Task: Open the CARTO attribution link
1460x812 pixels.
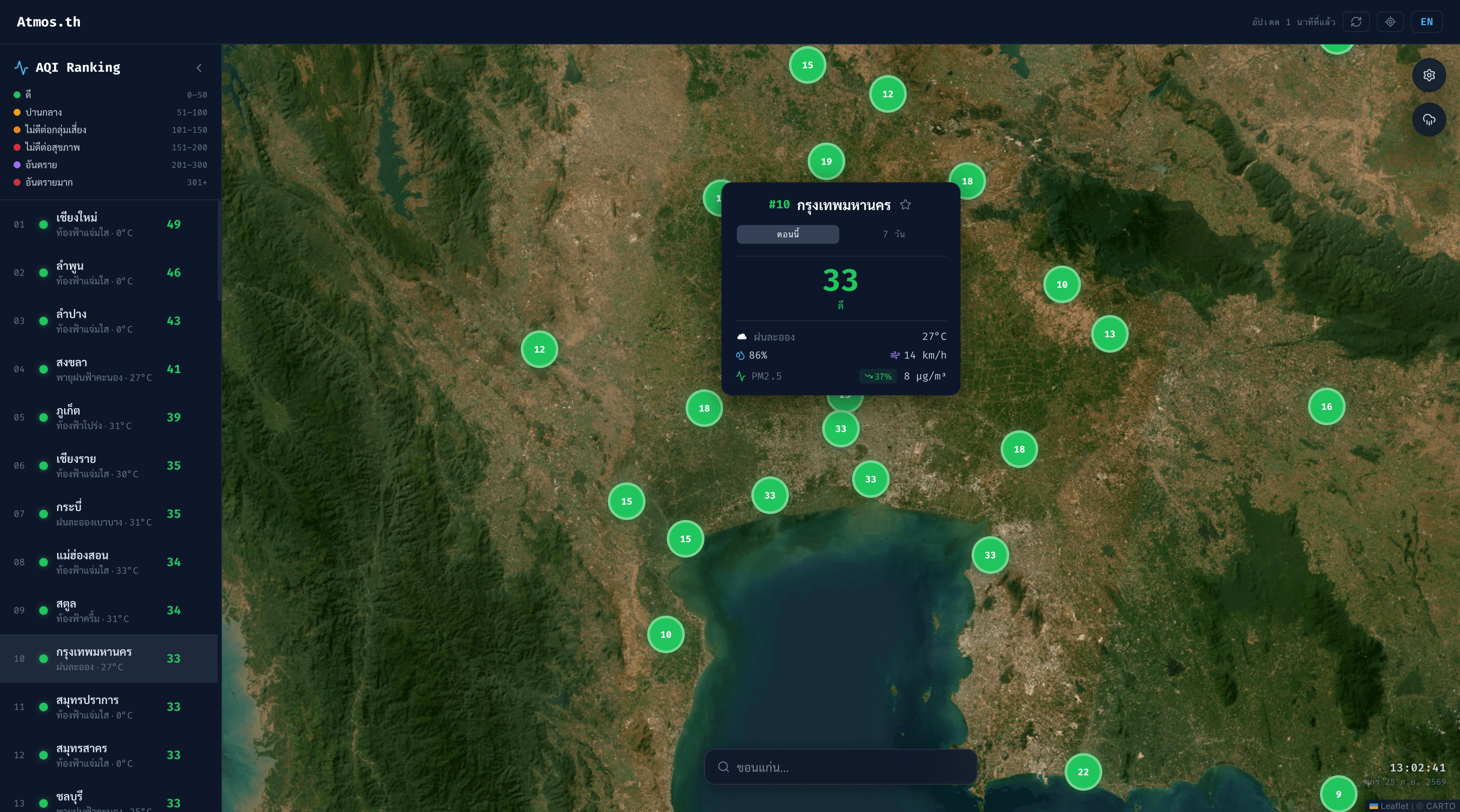Action: tap(1440, 806)
